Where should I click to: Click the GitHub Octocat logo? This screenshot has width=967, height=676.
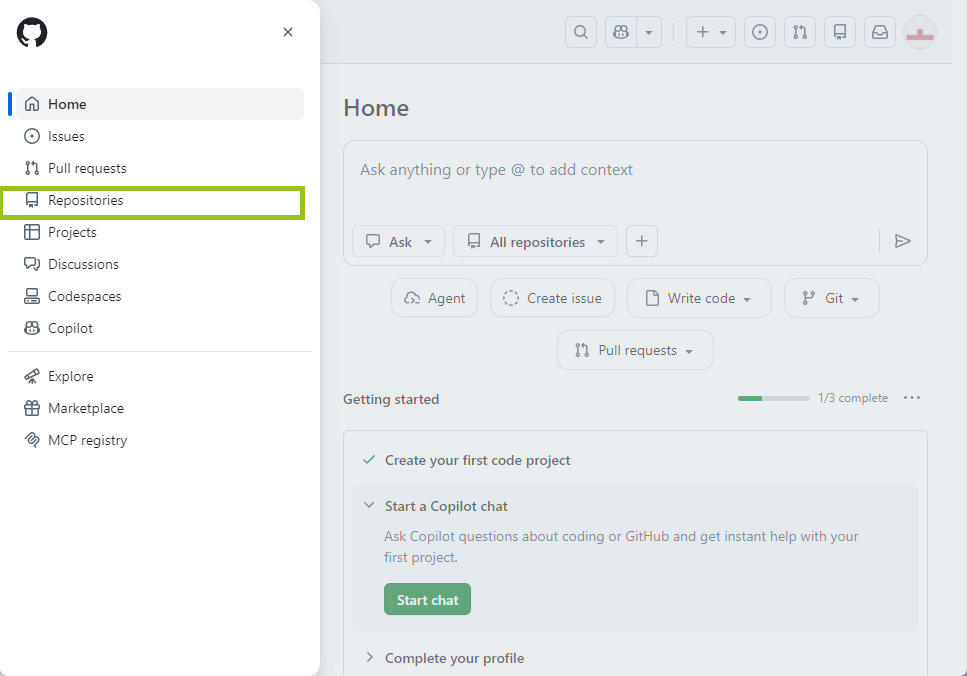point(32,32)
